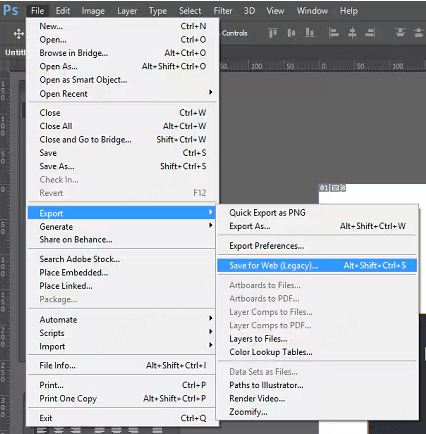
Task: Choose Place Linked...
Action: [122, 286]
